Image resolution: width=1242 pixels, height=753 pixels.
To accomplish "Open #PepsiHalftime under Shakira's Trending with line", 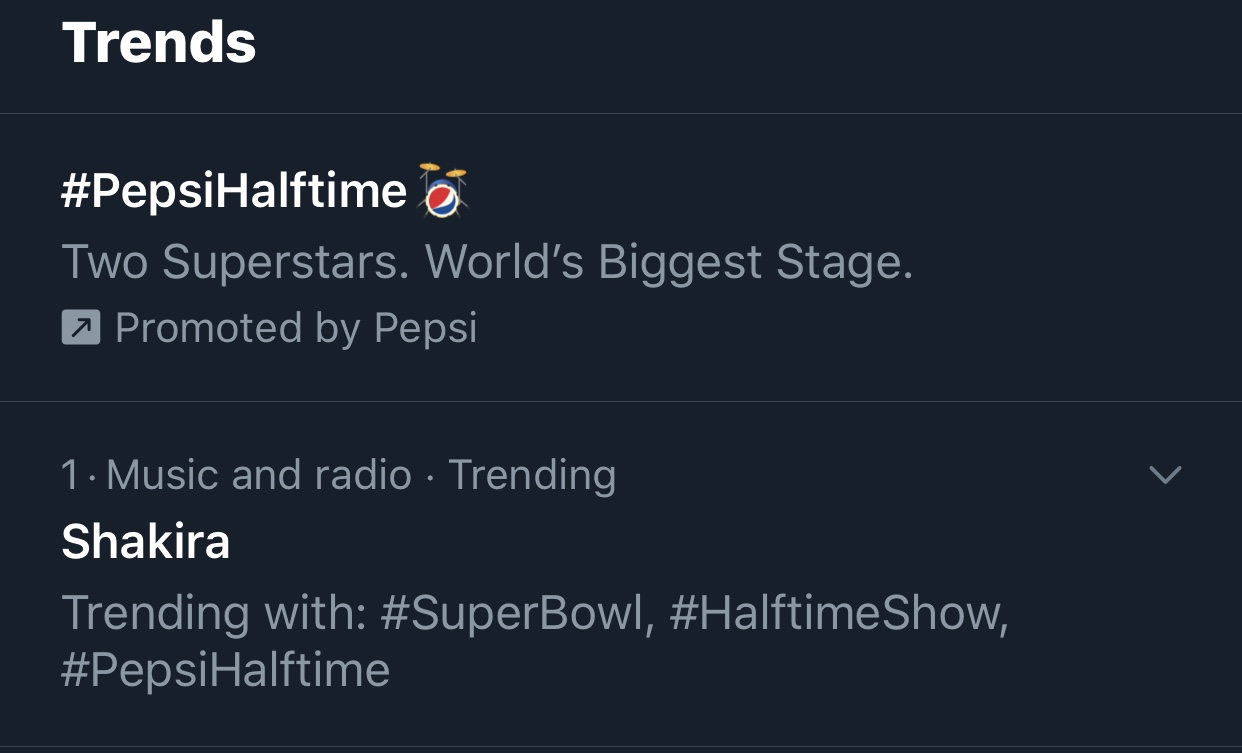I will coord(226,669).
